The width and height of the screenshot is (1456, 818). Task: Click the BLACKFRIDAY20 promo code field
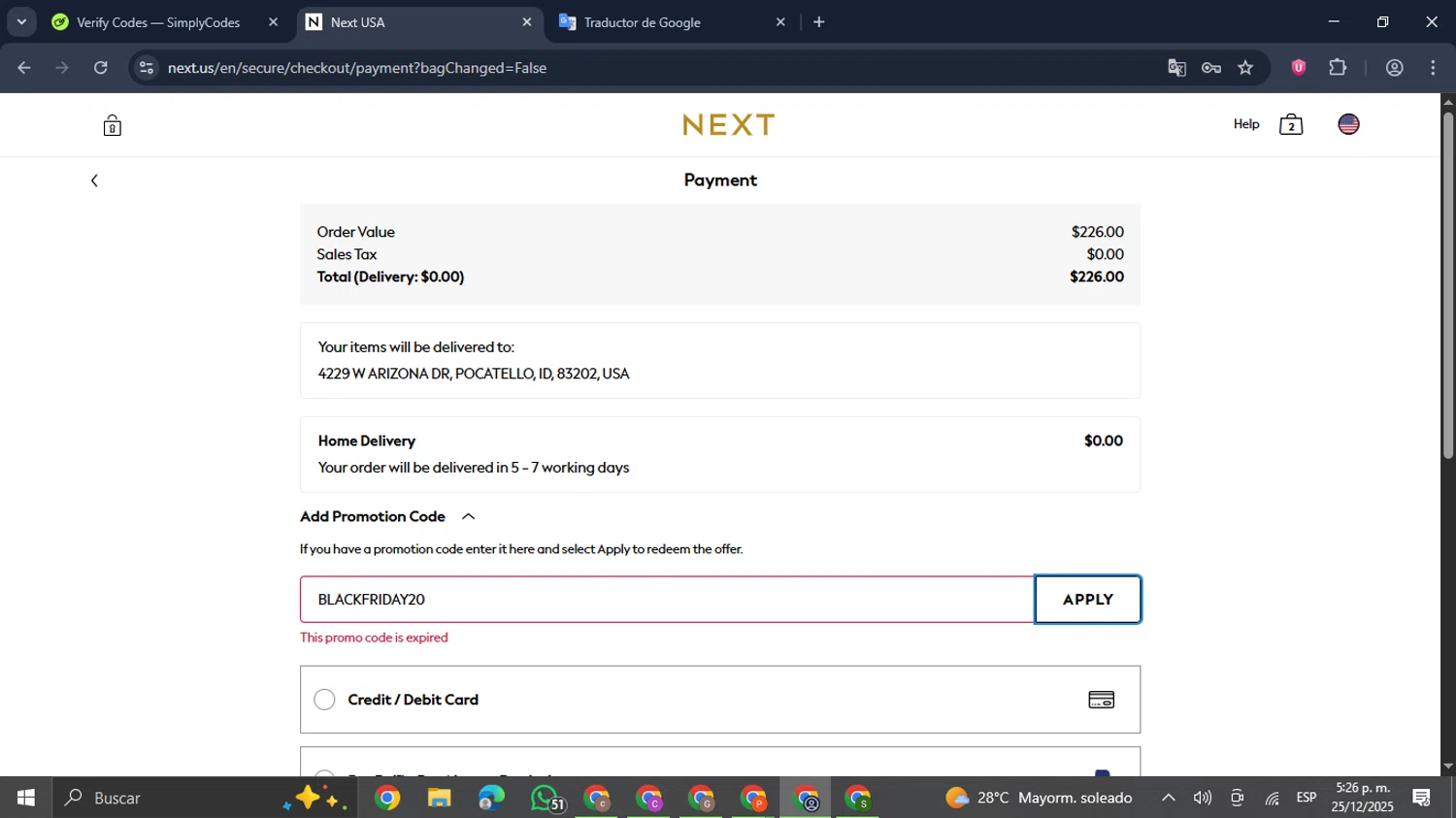pyautogui.click(x=668, y=600)
